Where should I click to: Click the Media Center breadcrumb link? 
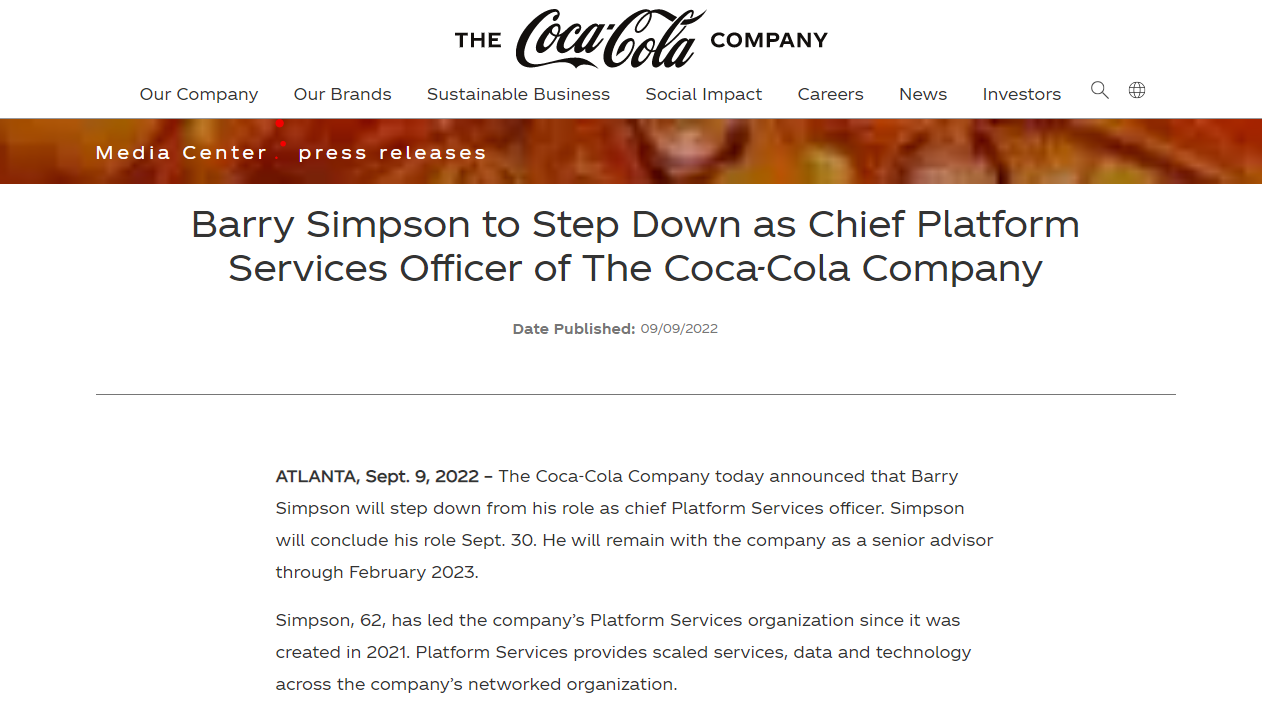[x=181, y=153]
